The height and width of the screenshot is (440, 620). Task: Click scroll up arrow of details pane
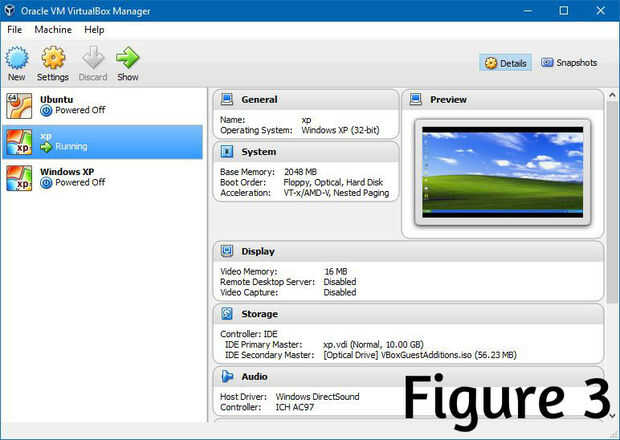(x=612, y=95)
